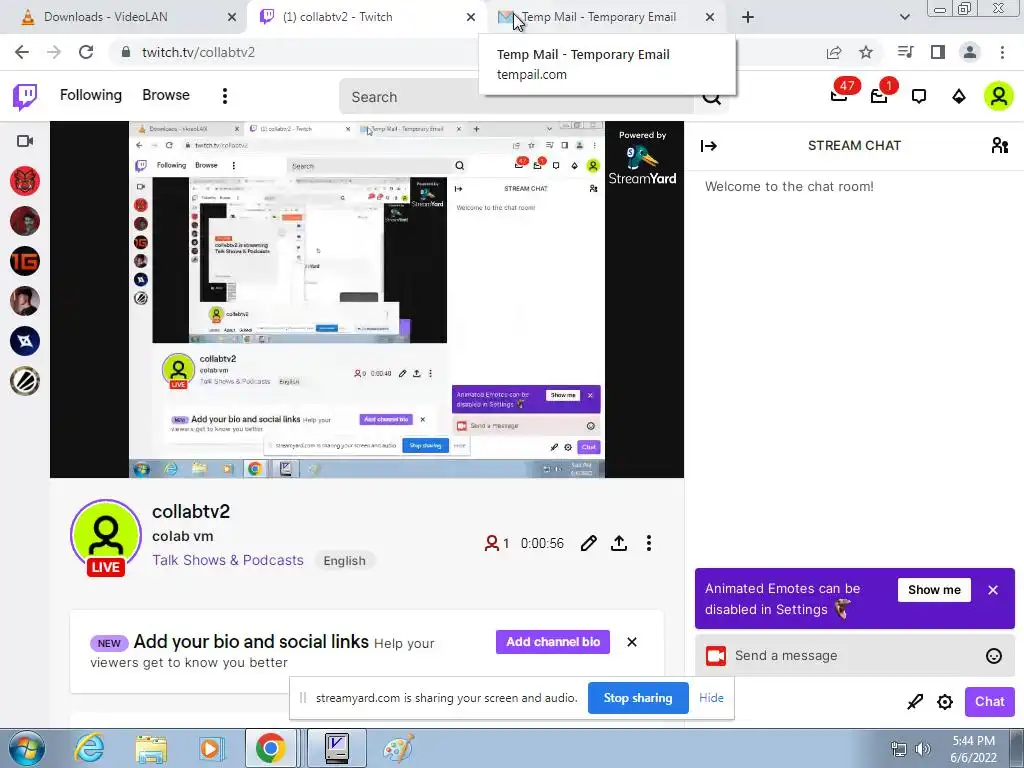Click Stop sharing button

(638, 697)
